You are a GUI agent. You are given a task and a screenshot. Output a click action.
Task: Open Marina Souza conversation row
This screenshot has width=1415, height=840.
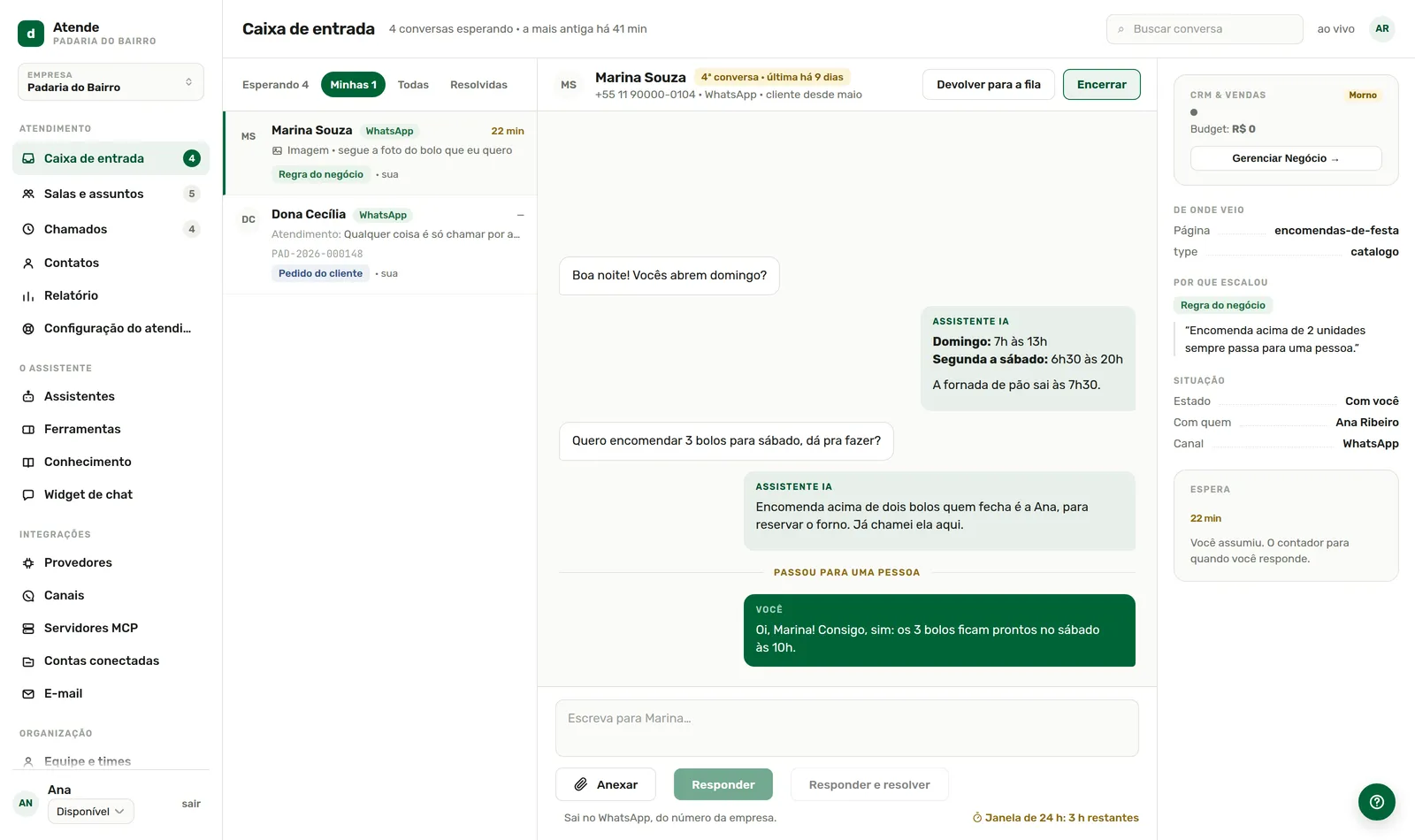380,153
